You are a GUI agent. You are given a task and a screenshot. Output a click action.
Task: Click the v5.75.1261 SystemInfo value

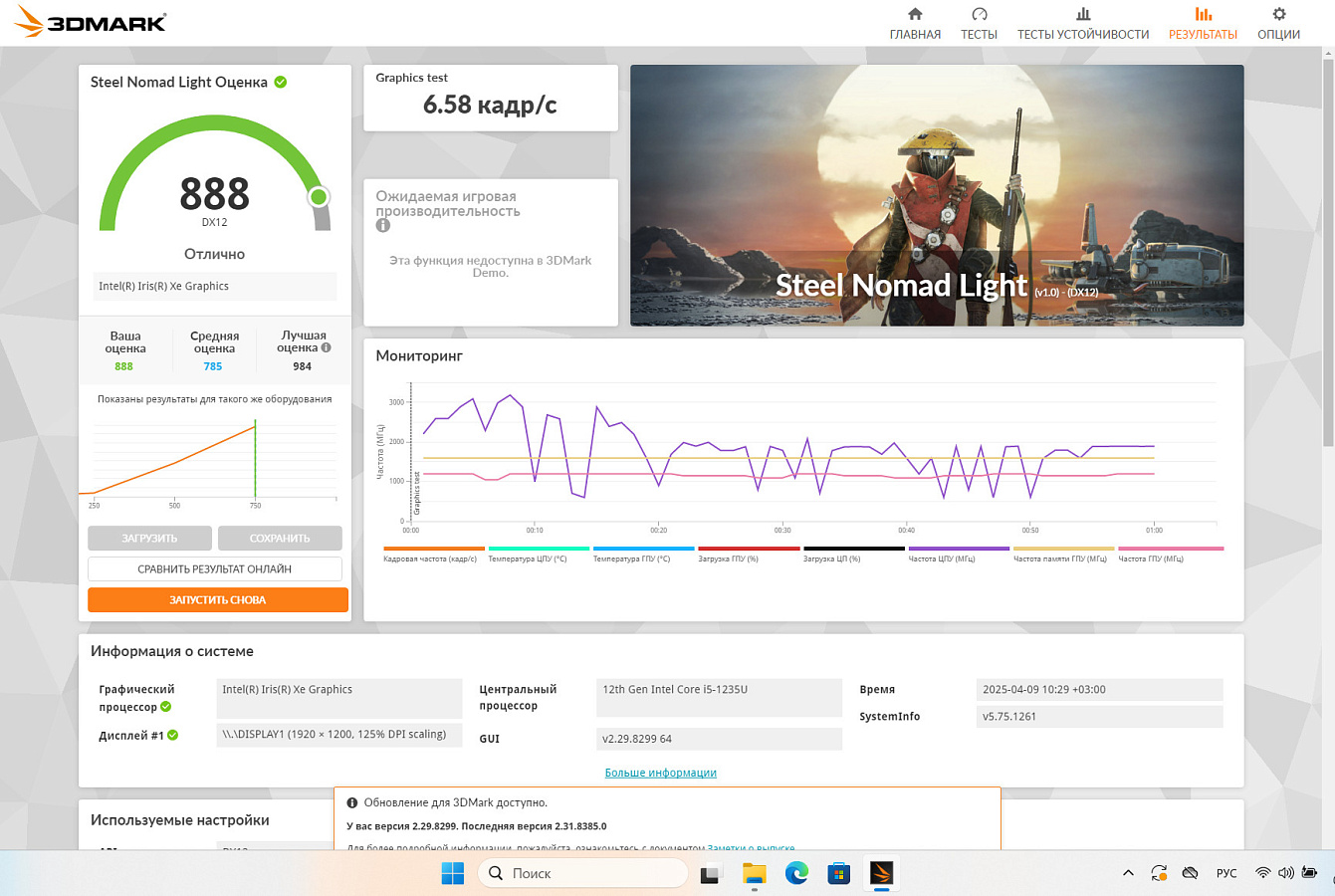[x=1099, y=716]
